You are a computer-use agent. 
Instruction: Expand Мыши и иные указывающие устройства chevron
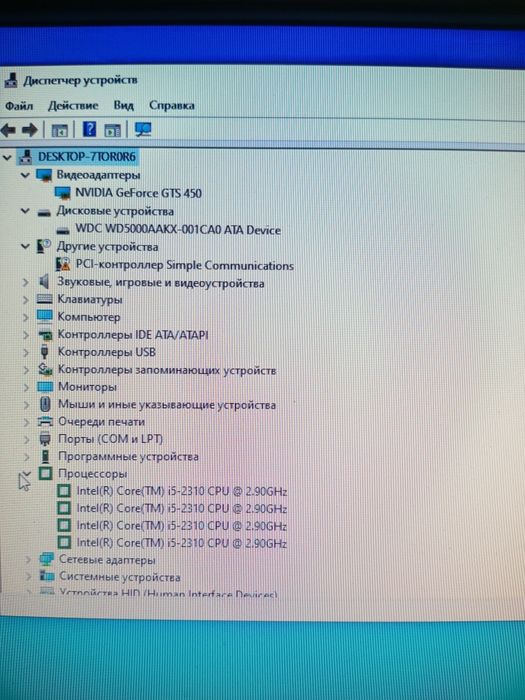pyautogui.click(x=26, y=405)
